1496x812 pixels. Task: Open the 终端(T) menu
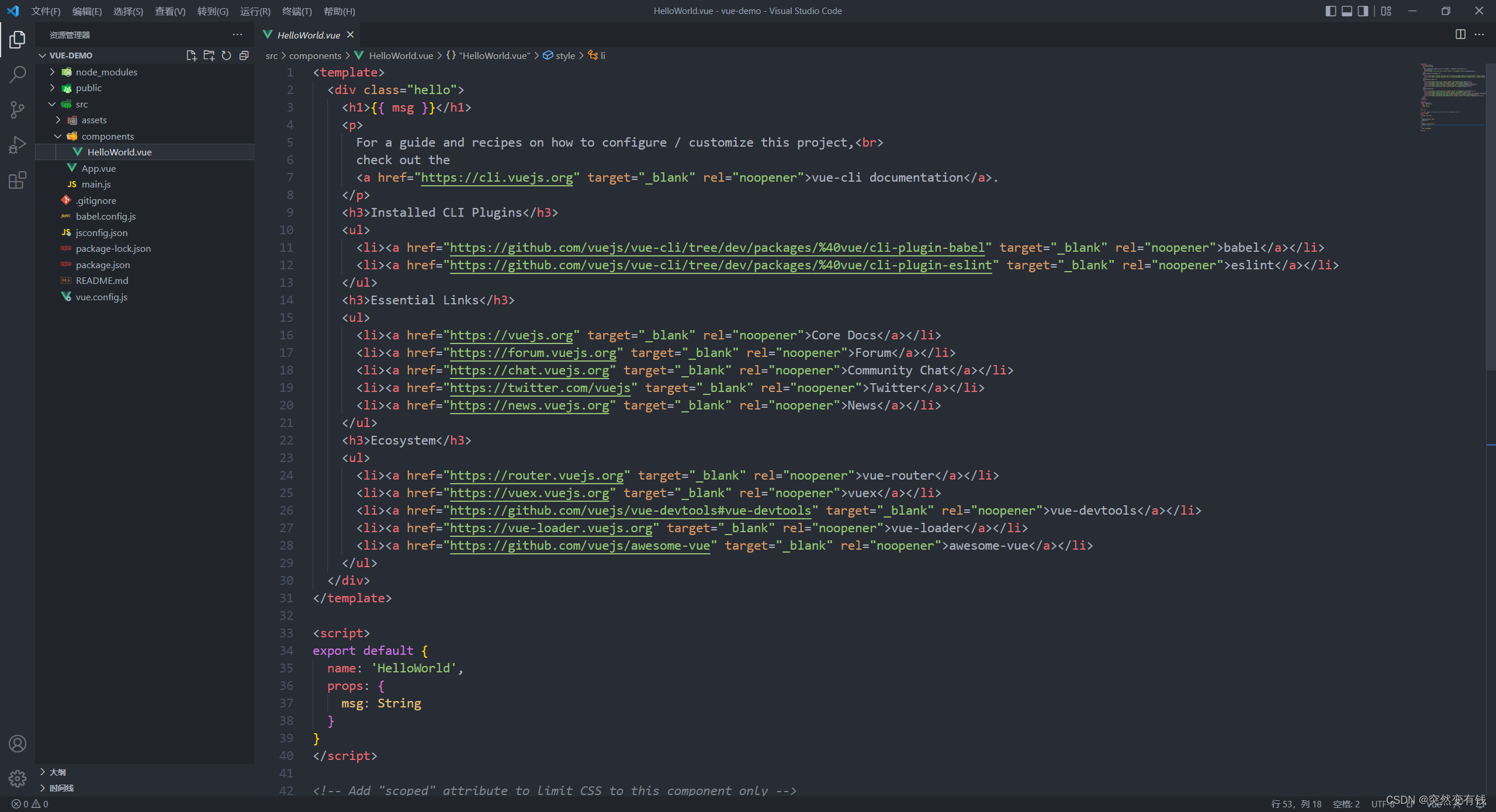297,11
